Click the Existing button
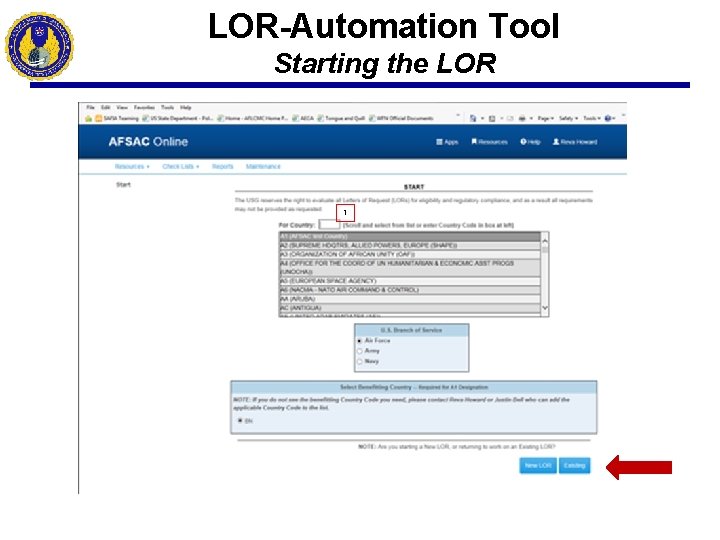 [x=574, y=466]
